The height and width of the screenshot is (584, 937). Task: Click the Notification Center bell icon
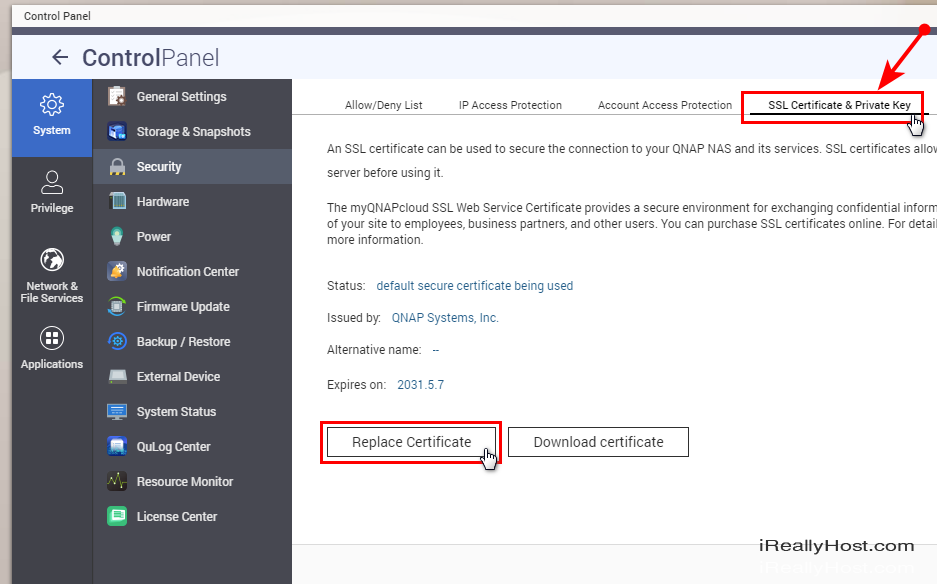[117, 271]
